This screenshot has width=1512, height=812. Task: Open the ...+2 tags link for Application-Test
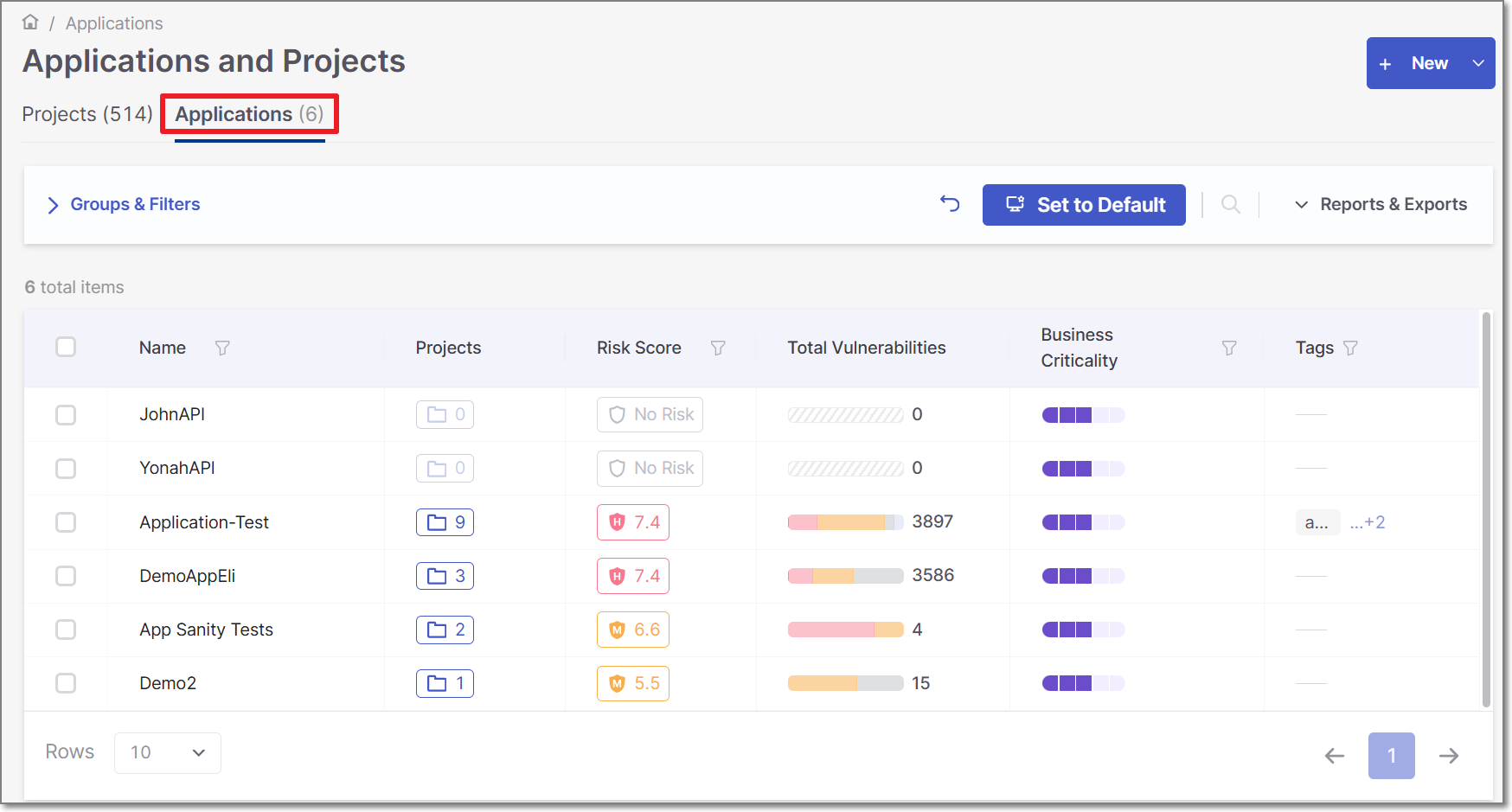[x=1368, y=522]
